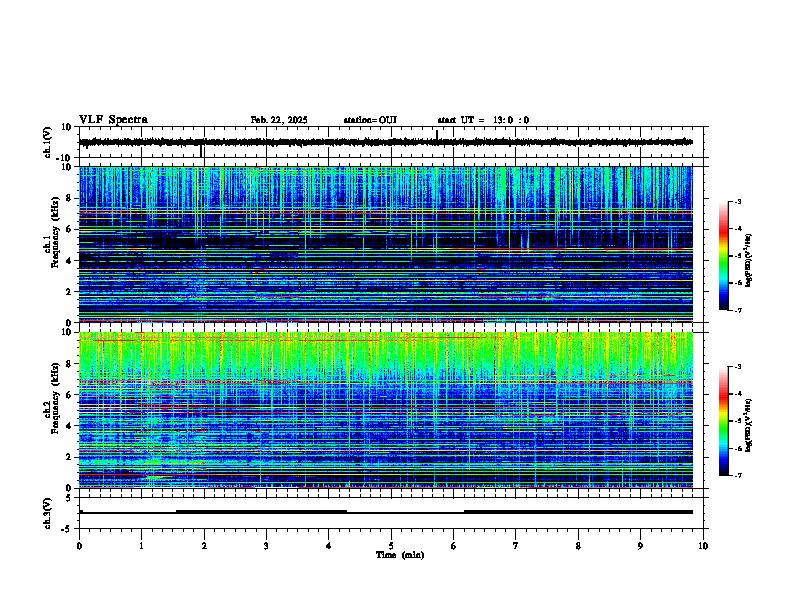Click the ch.1 "Frequency (kHz)" axis label
Screen dimensions: 792x612
pos(55,232)
